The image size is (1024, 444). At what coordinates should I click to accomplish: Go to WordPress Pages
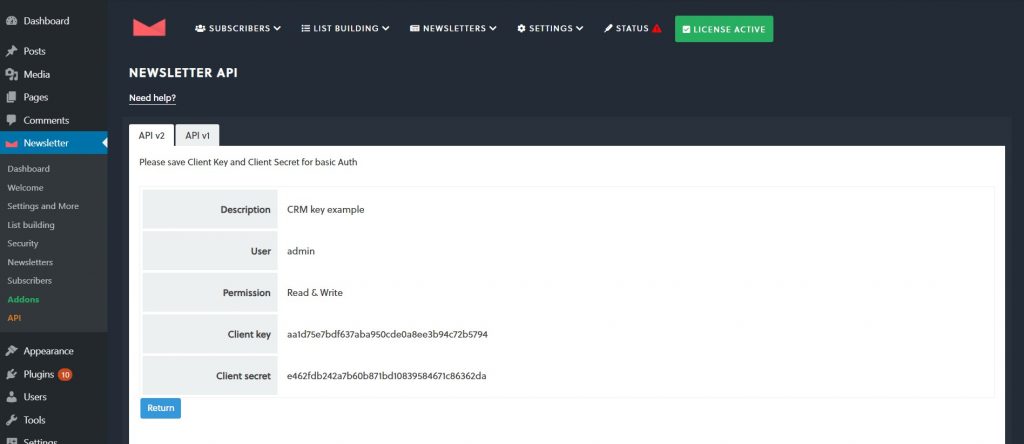coord(36,97)
